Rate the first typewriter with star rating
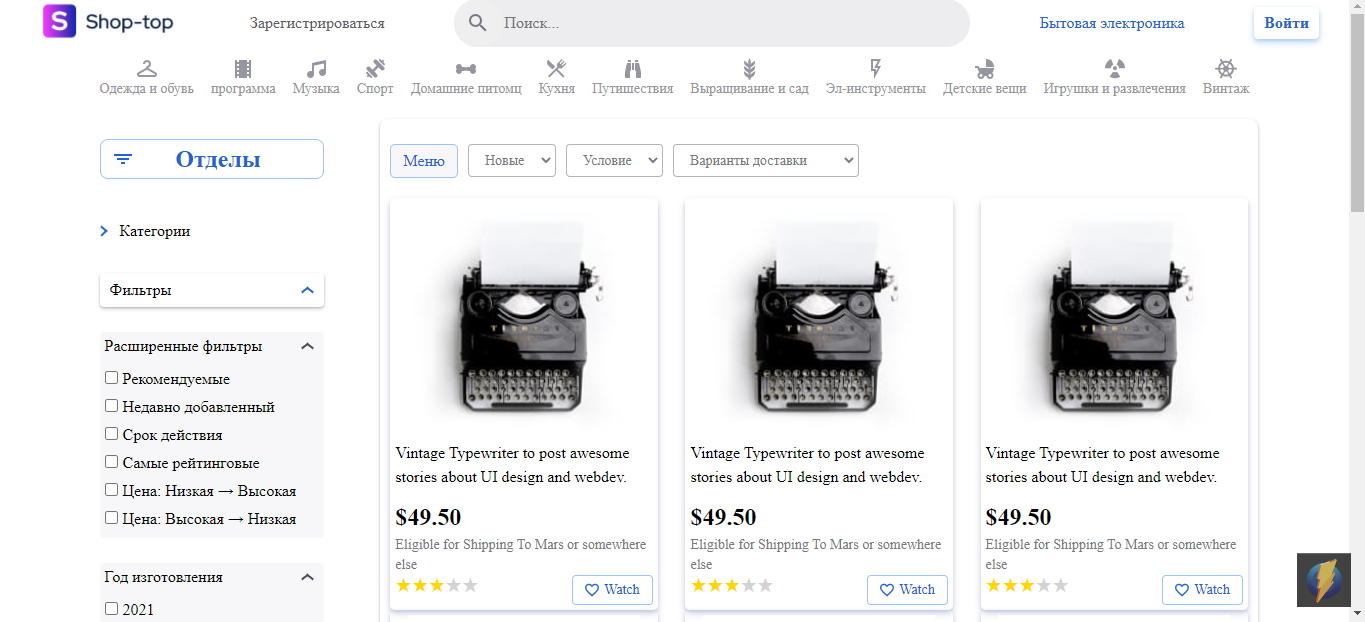1365x622 pixels. coord(437,585)
